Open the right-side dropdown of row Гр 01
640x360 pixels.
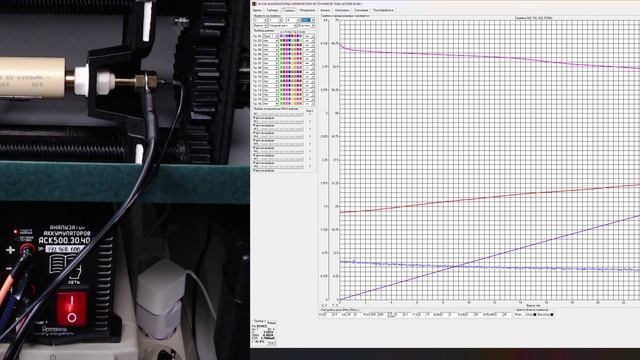(x=309, y=36)
